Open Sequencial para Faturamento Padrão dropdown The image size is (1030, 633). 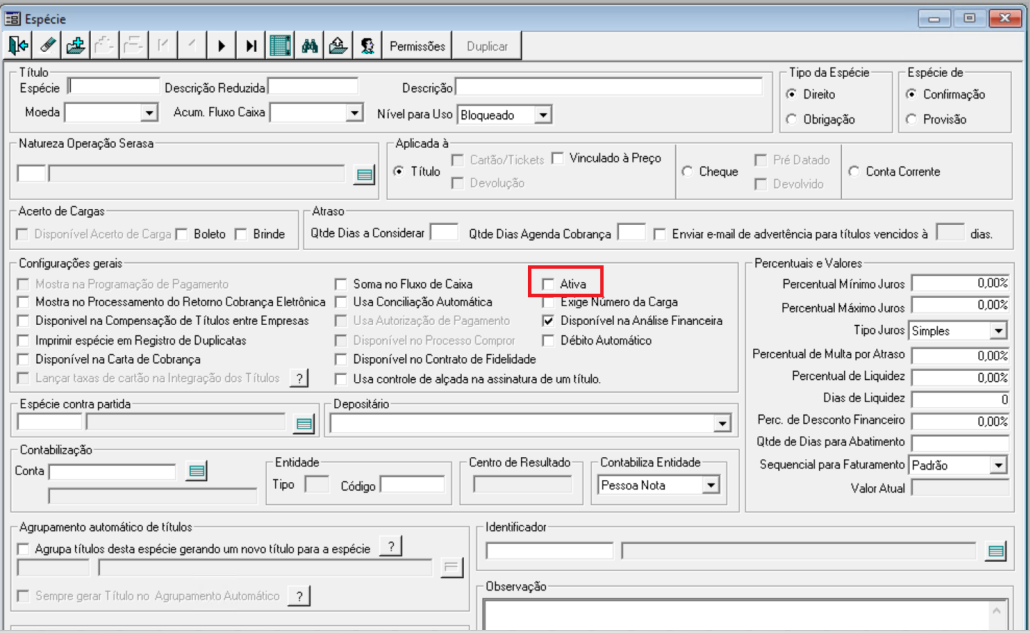(998, 466)
